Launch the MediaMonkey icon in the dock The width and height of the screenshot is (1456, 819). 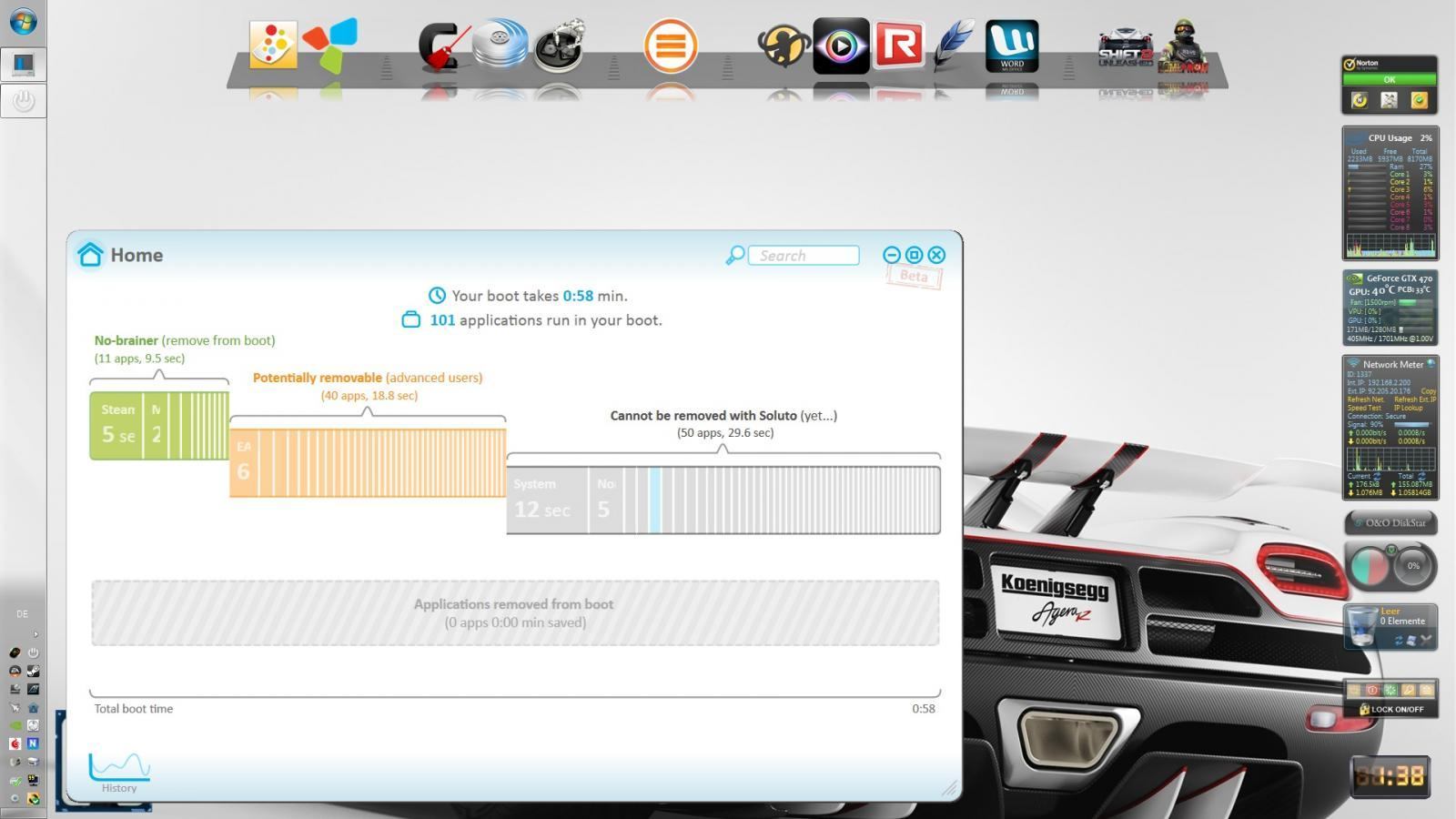[784, 45]
